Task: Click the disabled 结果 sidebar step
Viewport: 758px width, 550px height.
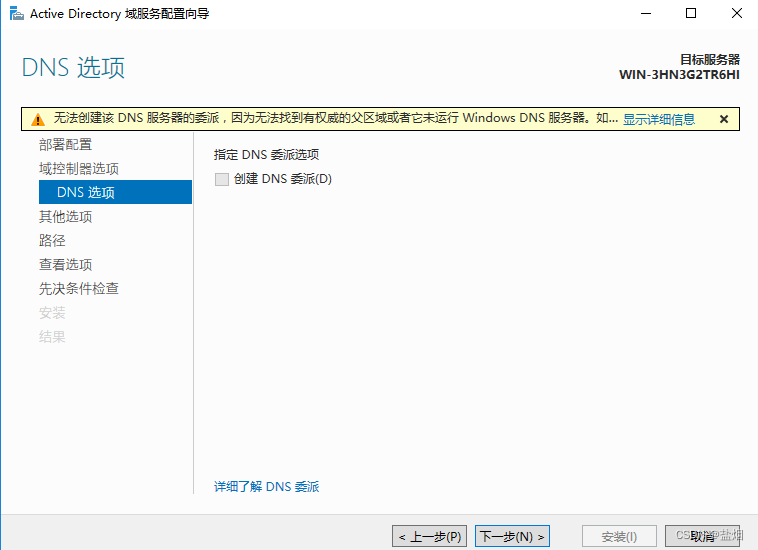Action: pyautogui.click(x=52, y=336)
